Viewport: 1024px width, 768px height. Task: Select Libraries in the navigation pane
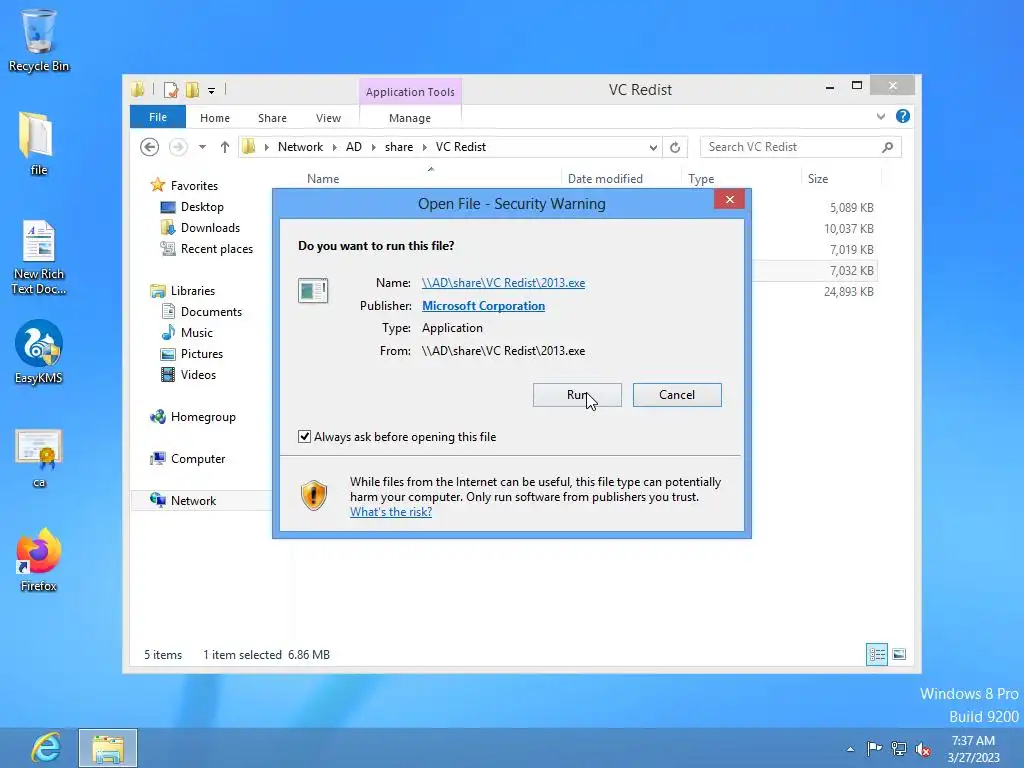point(183,291)
